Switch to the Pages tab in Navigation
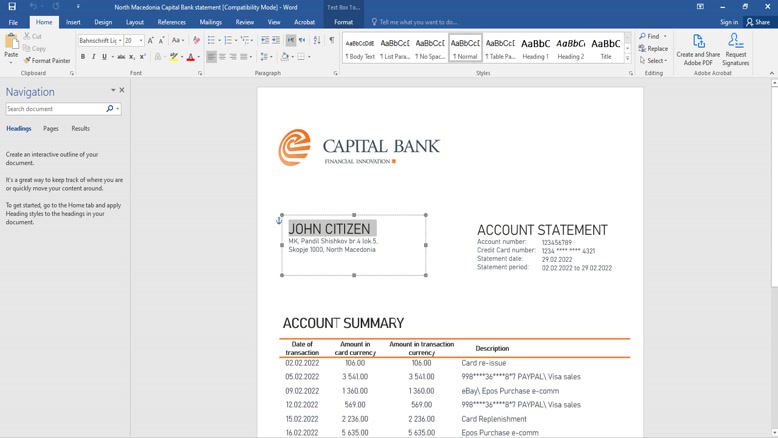The image size is (778, 438). tap(50, 129)
